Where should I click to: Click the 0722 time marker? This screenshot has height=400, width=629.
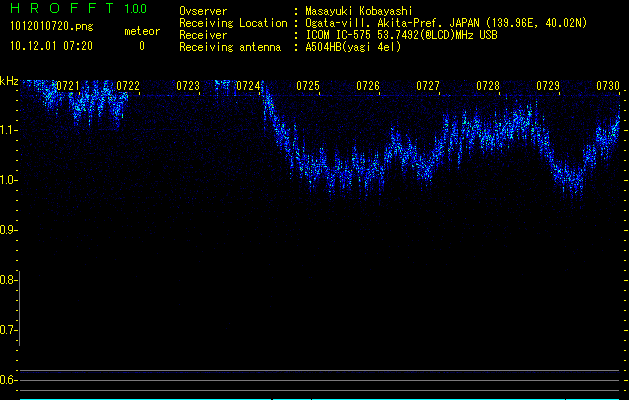pyautogui.click(x=128, y=86)
